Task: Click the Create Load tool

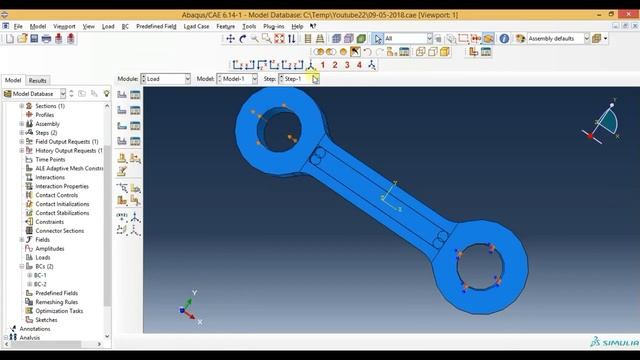Action: pos(122,95)
